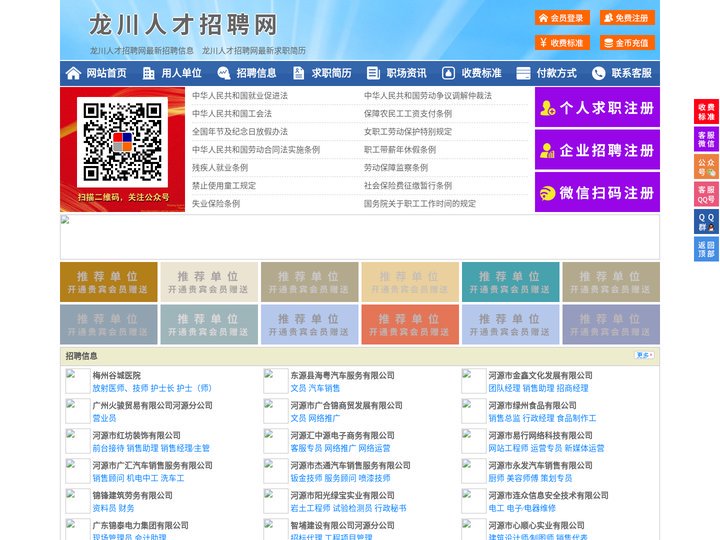Open the red 收费标准 side widget
The width and height of the screenshot is (720, 540).
(706, 112)
